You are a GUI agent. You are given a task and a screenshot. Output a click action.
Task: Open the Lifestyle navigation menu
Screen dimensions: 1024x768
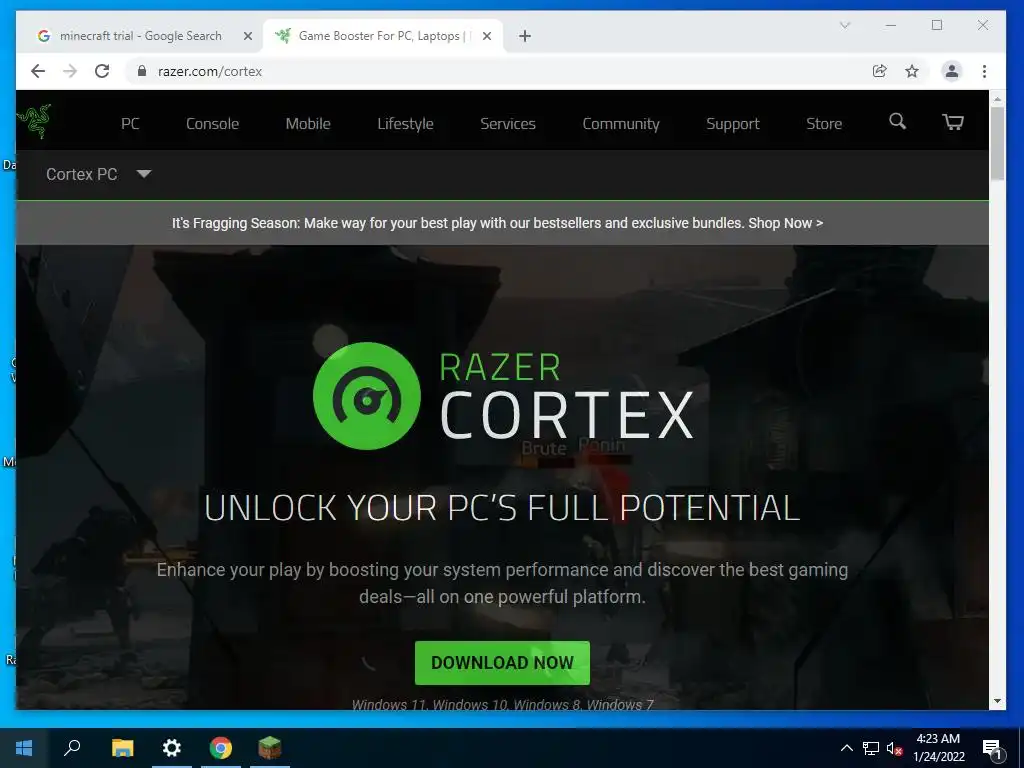[x=405, y=123]
